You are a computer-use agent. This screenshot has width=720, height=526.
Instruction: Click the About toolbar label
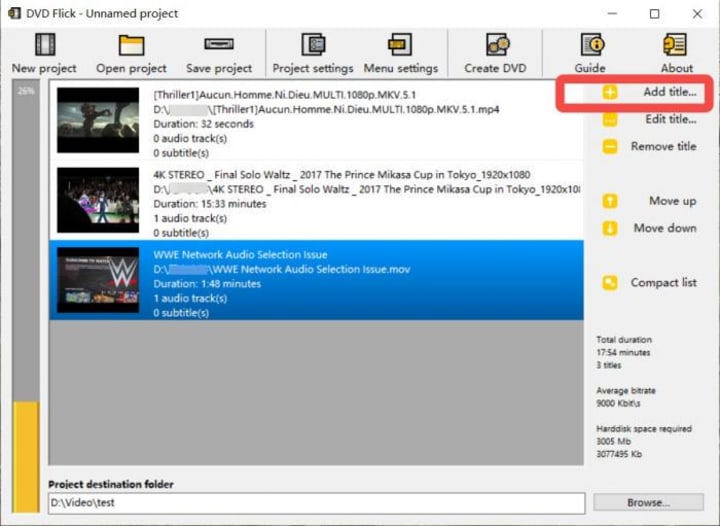[676, 68]
